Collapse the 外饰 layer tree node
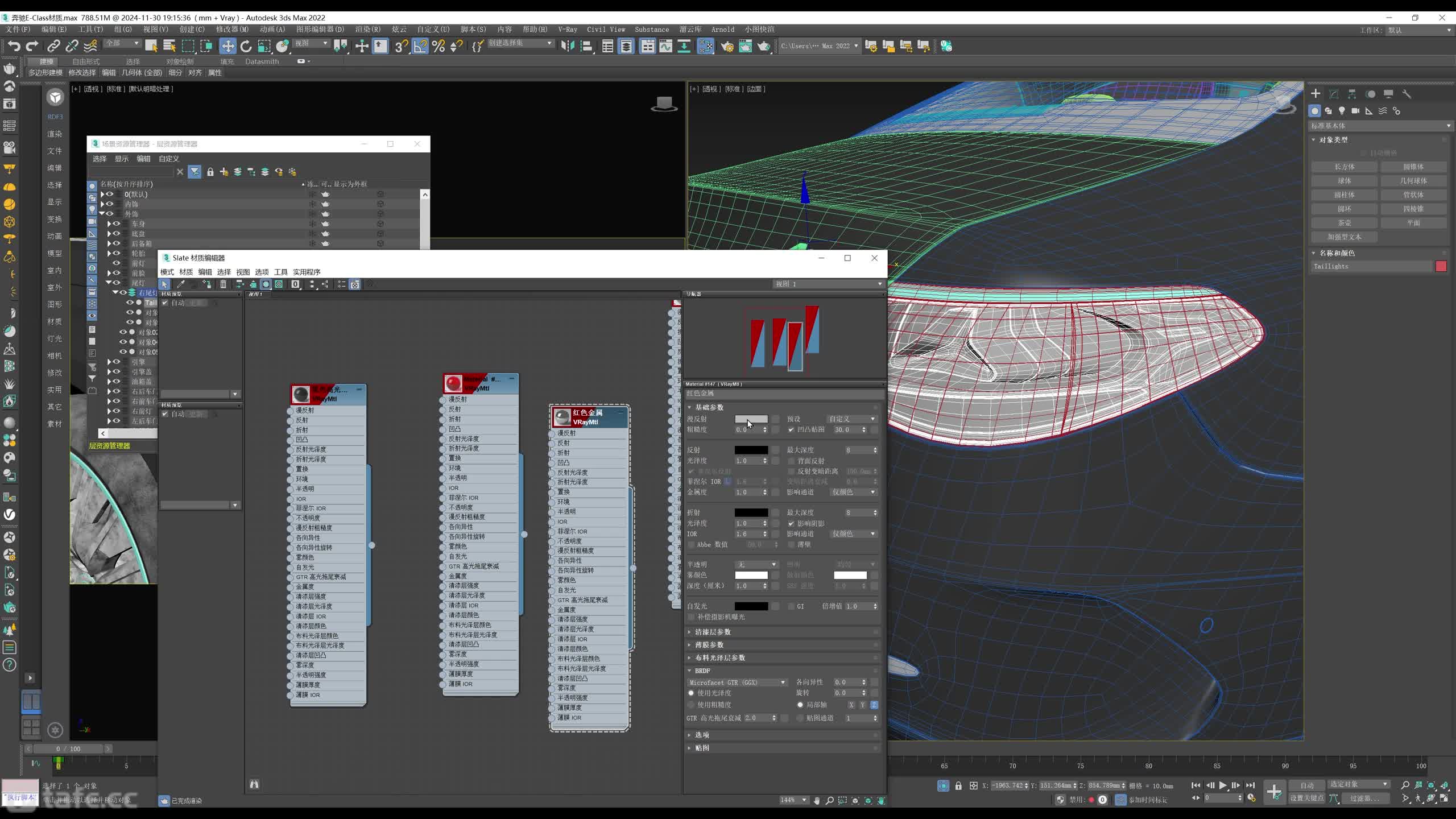Image resolution: width=1456 pixels, height=819 pixels. tap(102, 214)
